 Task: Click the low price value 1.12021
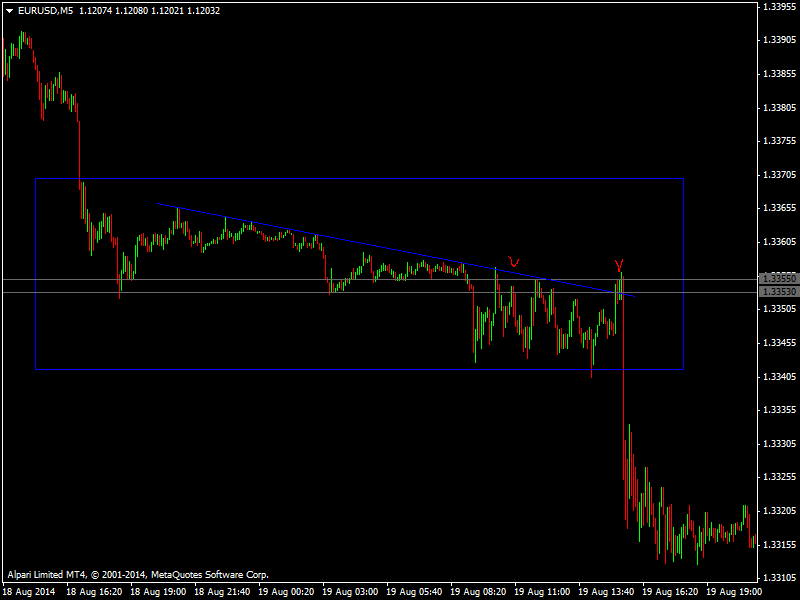[x=167, y=11]
